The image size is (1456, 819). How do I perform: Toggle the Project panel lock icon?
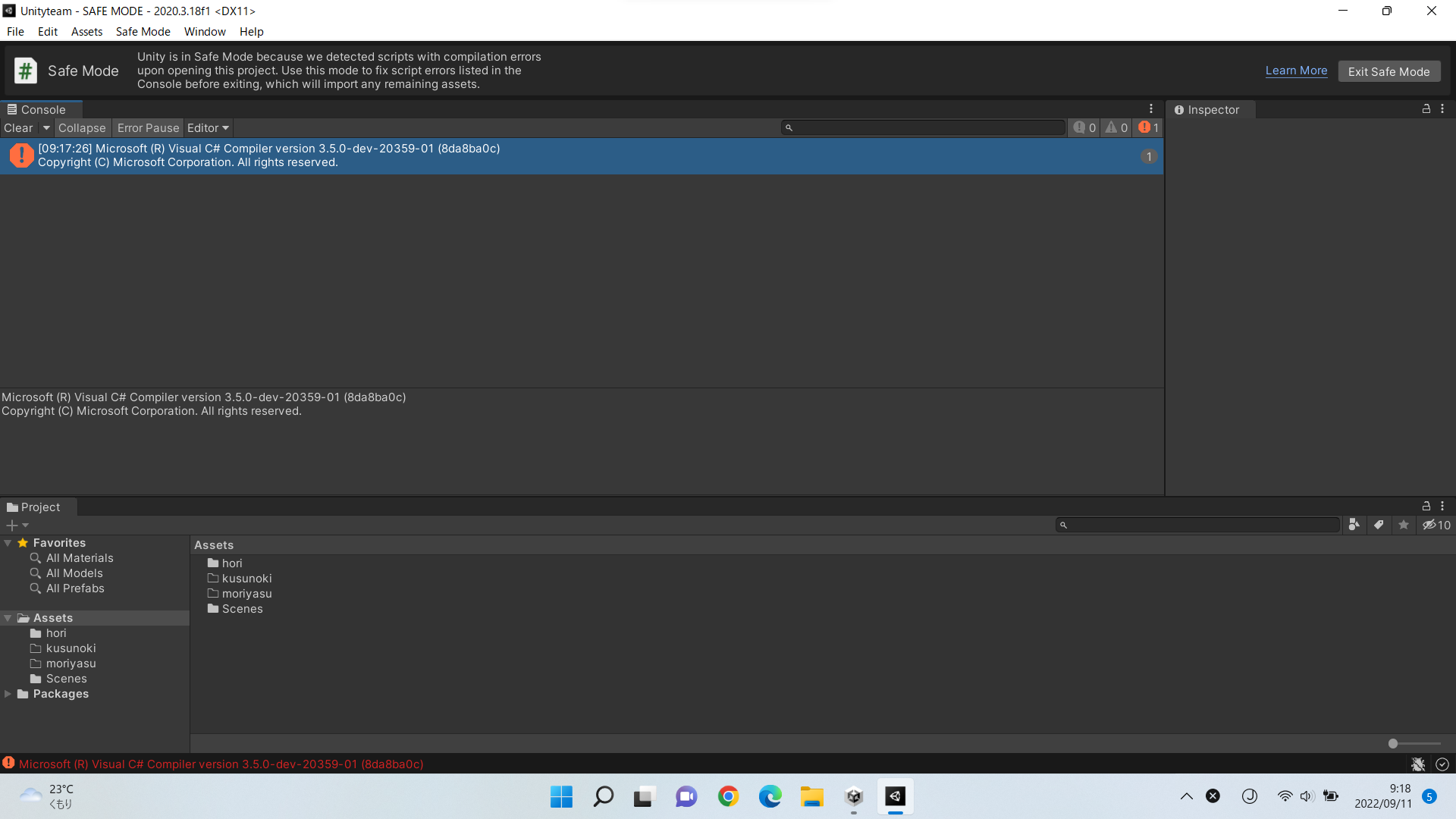pyautogui.click(x=1426, y=506)
